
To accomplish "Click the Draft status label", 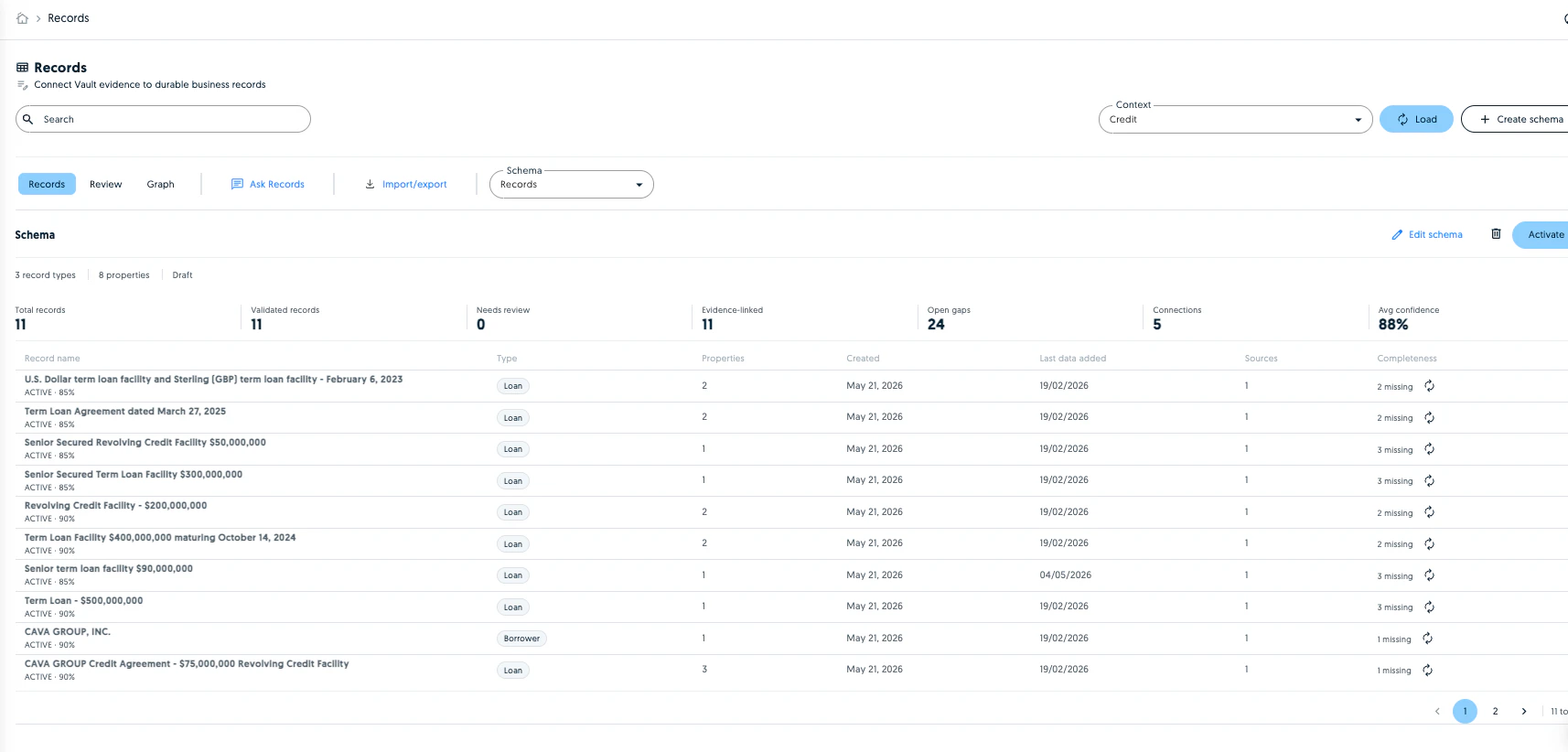I will [182, 274].
